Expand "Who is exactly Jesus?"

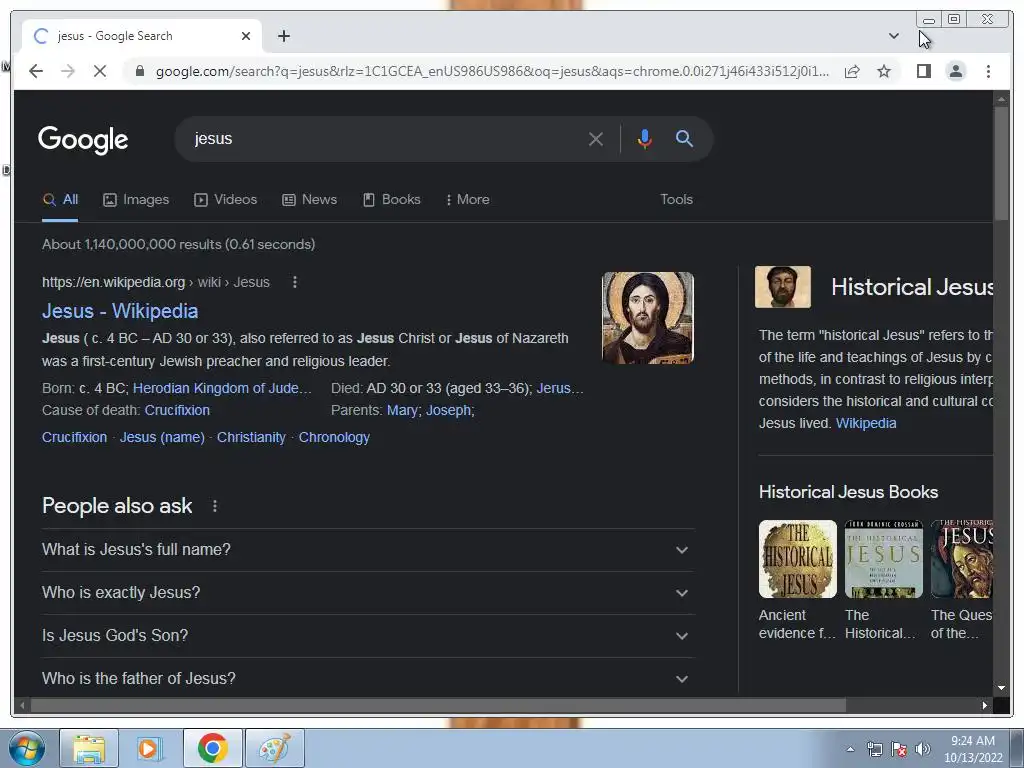click(368, 593)
